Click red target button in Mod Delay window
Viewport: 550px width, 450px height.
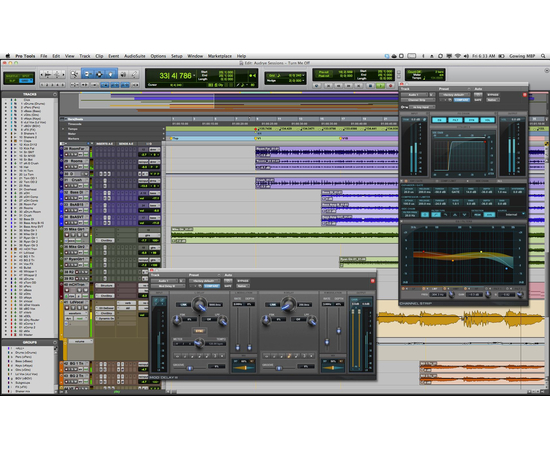(x=373, y=281)
